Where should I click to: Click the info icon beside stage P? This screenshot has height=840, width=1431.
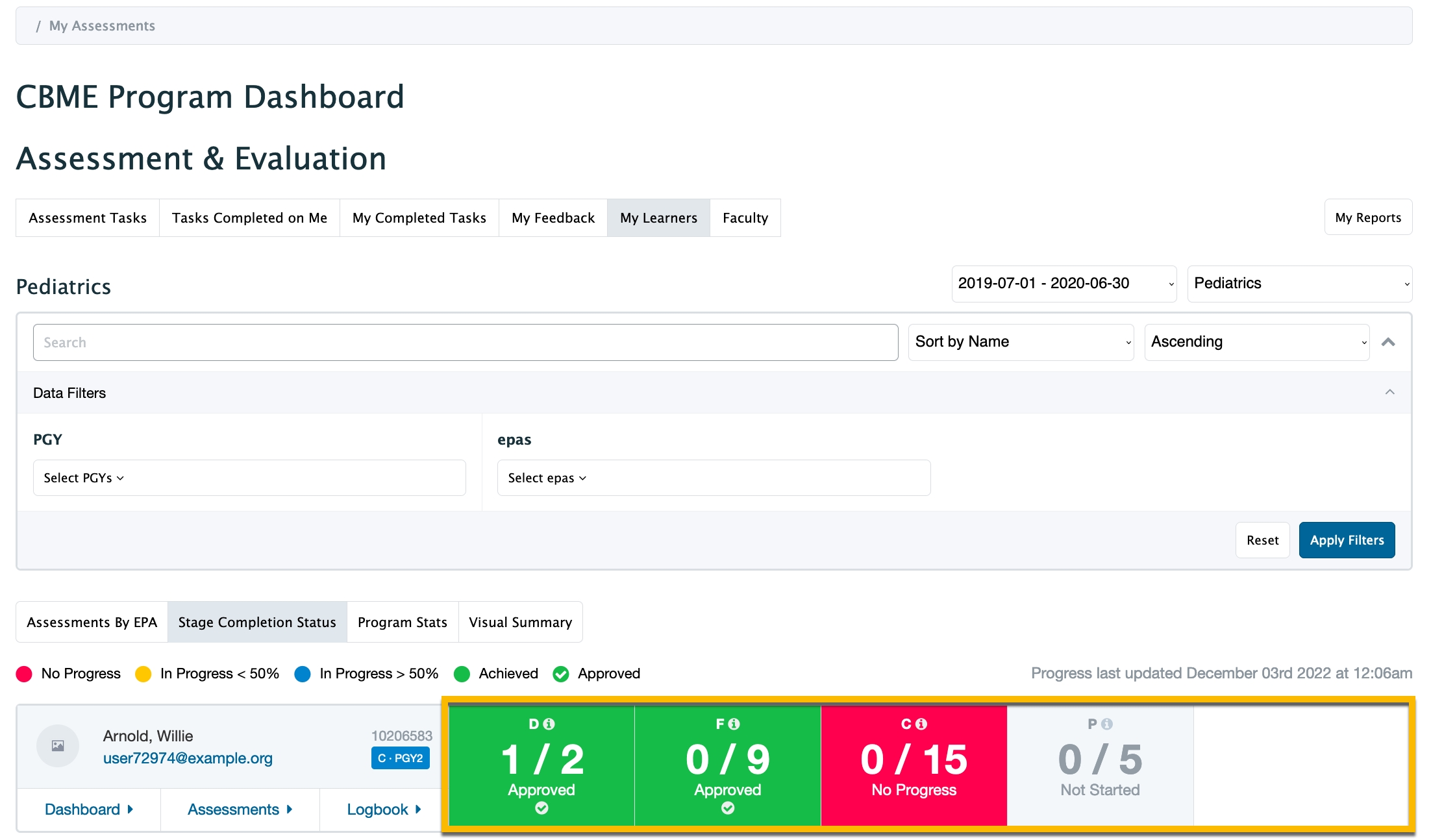pyautogui.click(x=1107, y=724)
